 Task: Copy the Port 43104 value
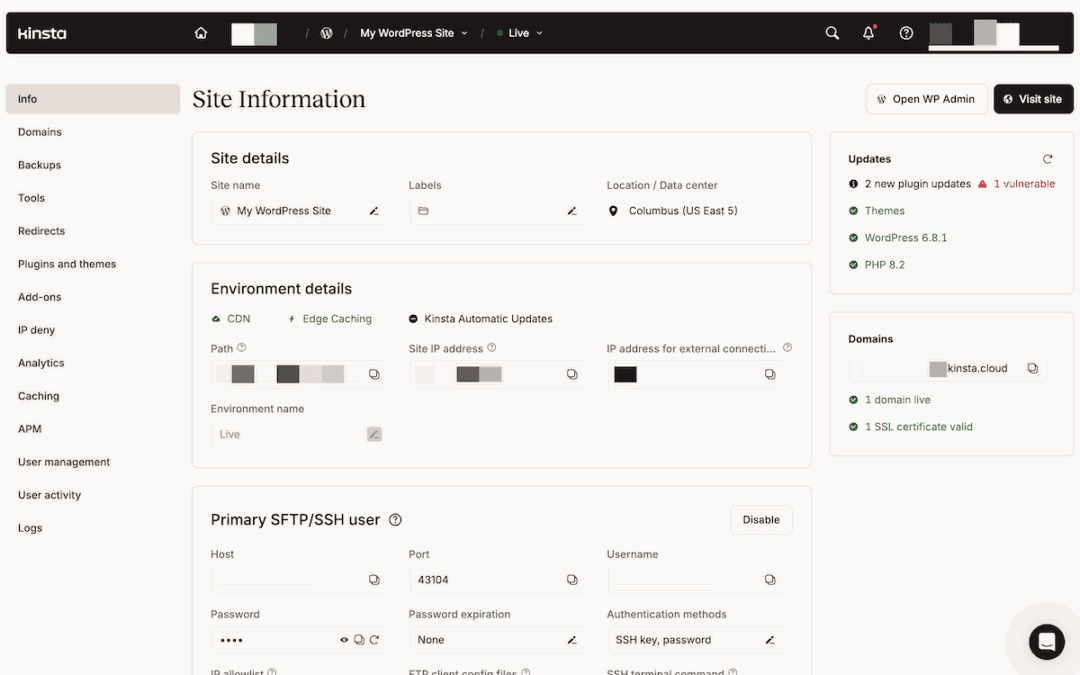(x=572, y=579)
